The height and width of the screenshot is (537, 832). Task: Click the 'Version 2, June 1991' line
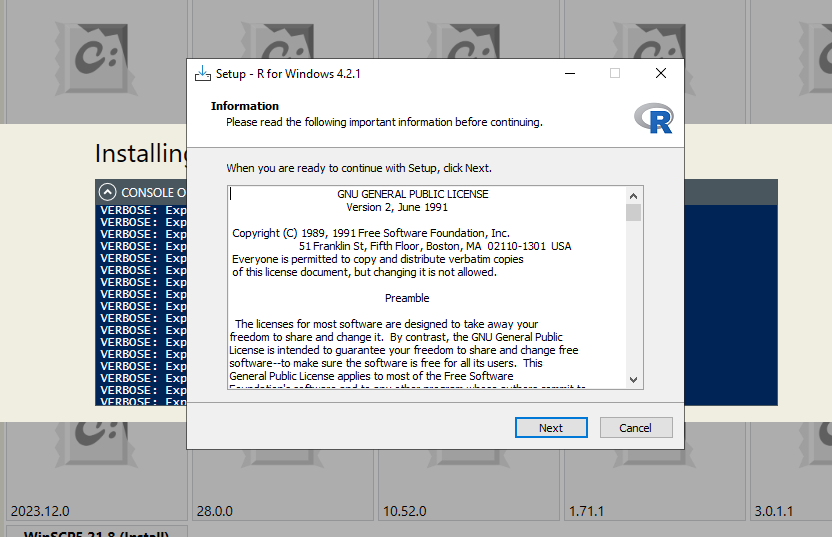pyautogui.click(x=397, y=207)
